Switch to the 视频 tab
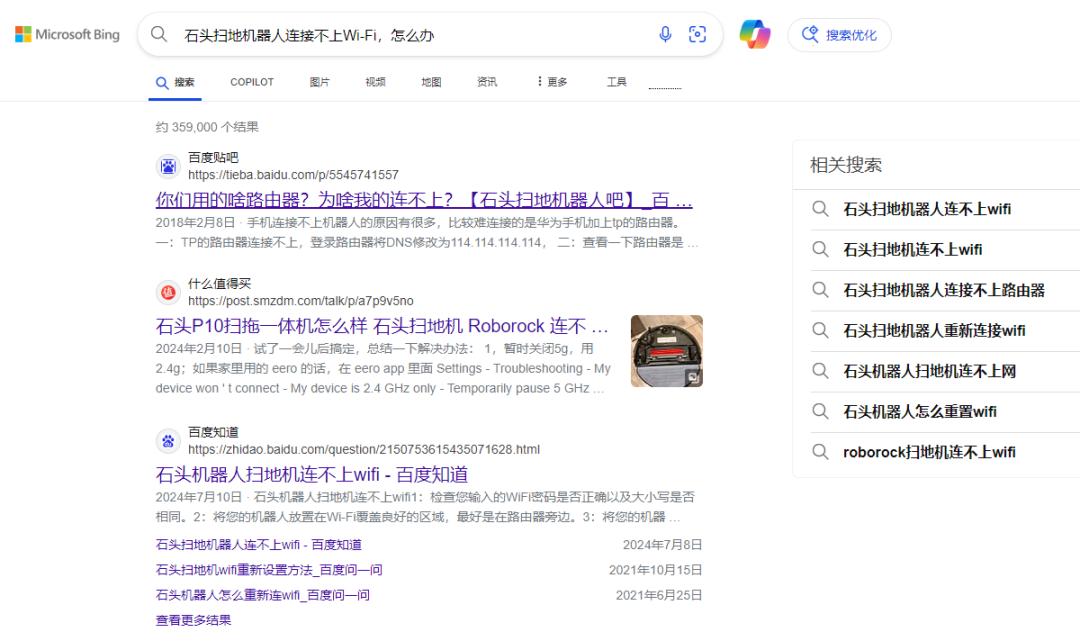1080x641 pixels. click(375, 82)
